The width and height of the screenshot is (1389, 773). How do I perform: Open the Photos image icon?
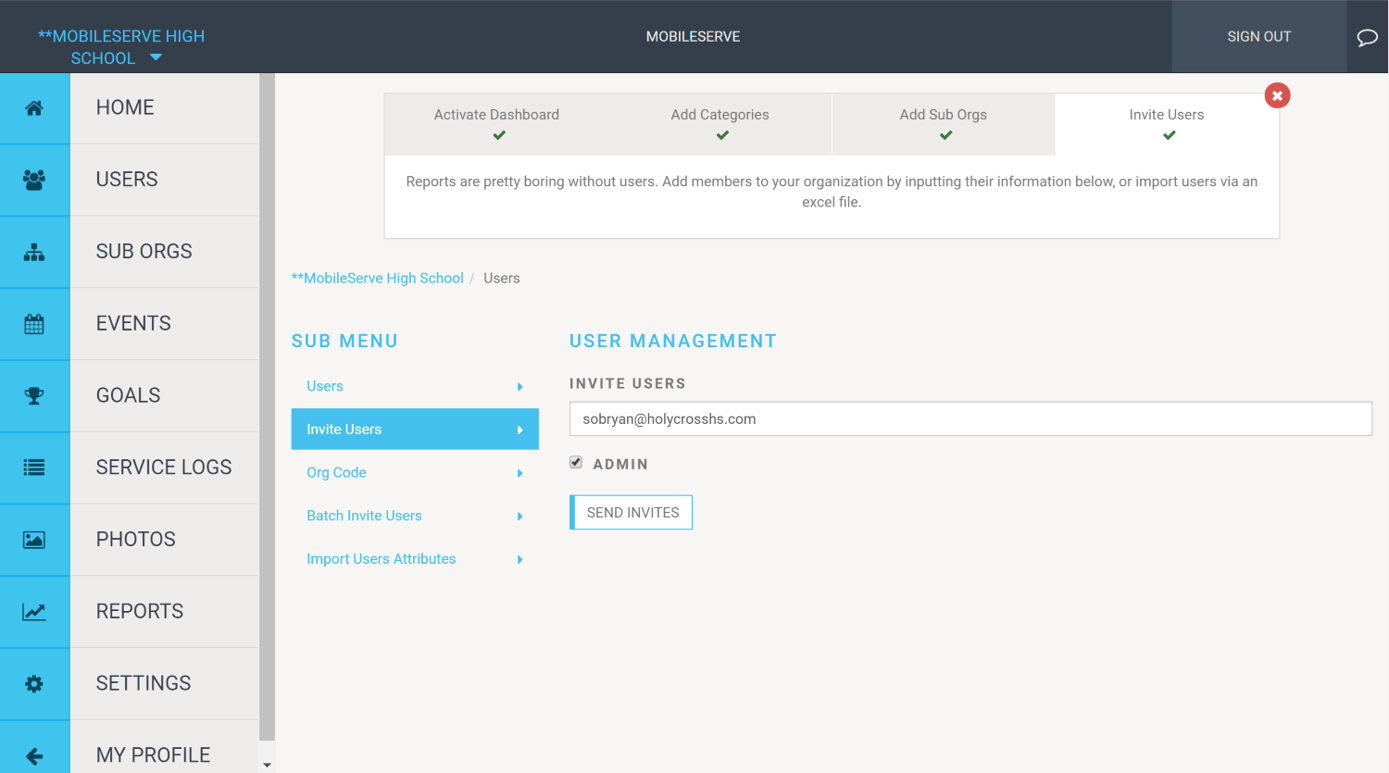coord(34,540)
